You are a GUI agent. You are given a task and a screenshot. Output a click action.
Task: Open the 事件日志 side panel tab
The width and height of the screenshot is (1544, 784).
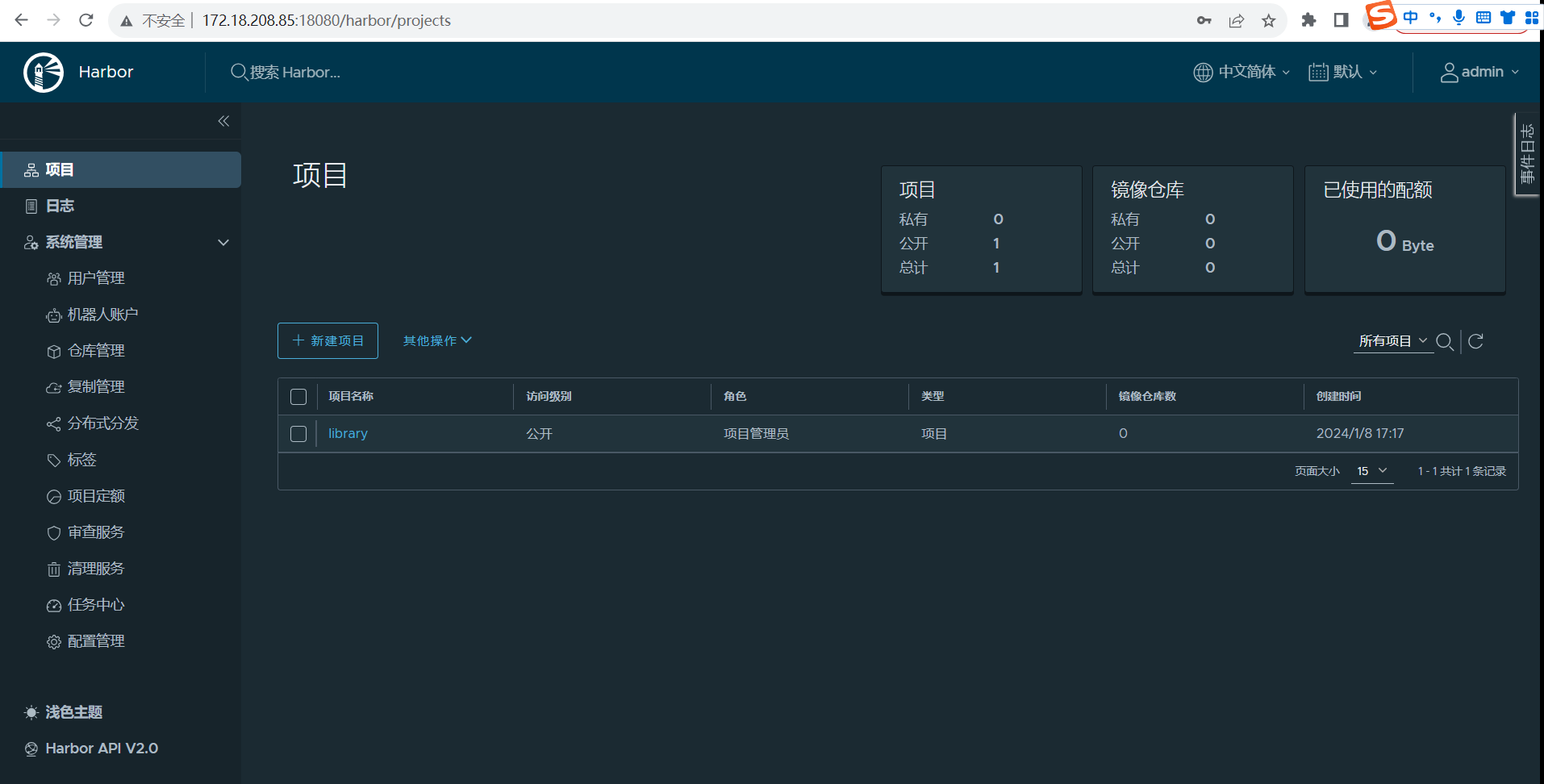click(x=1527, y=154)
